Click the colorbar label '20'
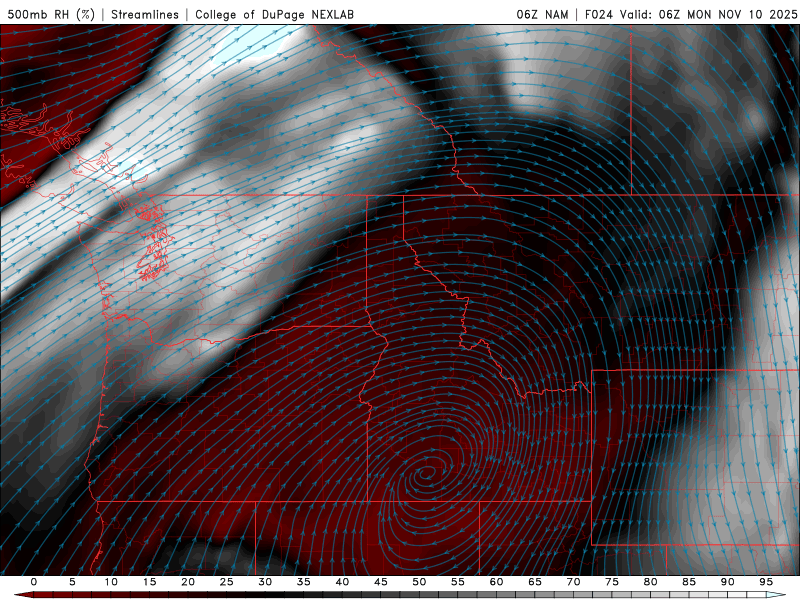The image size is (800, 600). pos(188,582)
